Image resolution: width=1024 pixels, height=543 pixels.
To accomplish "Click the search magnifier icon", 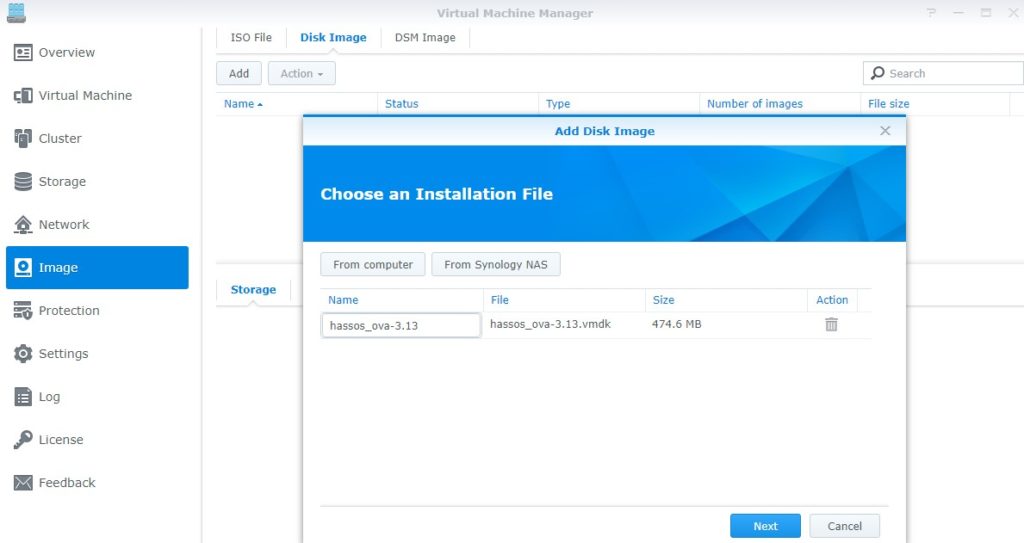I will [x=878, y=73].
